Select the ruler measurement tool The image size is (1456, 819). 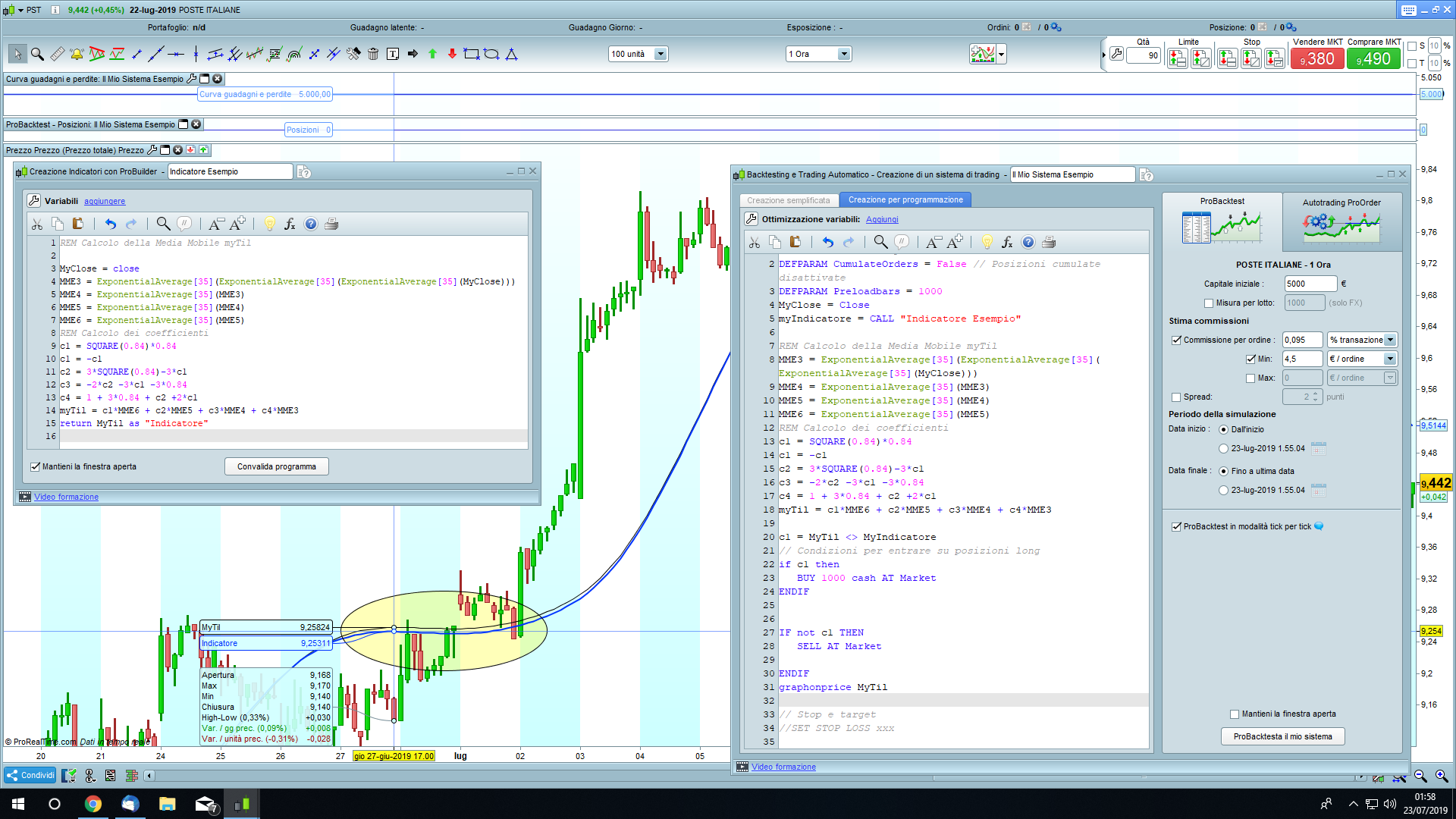(57, 54)
